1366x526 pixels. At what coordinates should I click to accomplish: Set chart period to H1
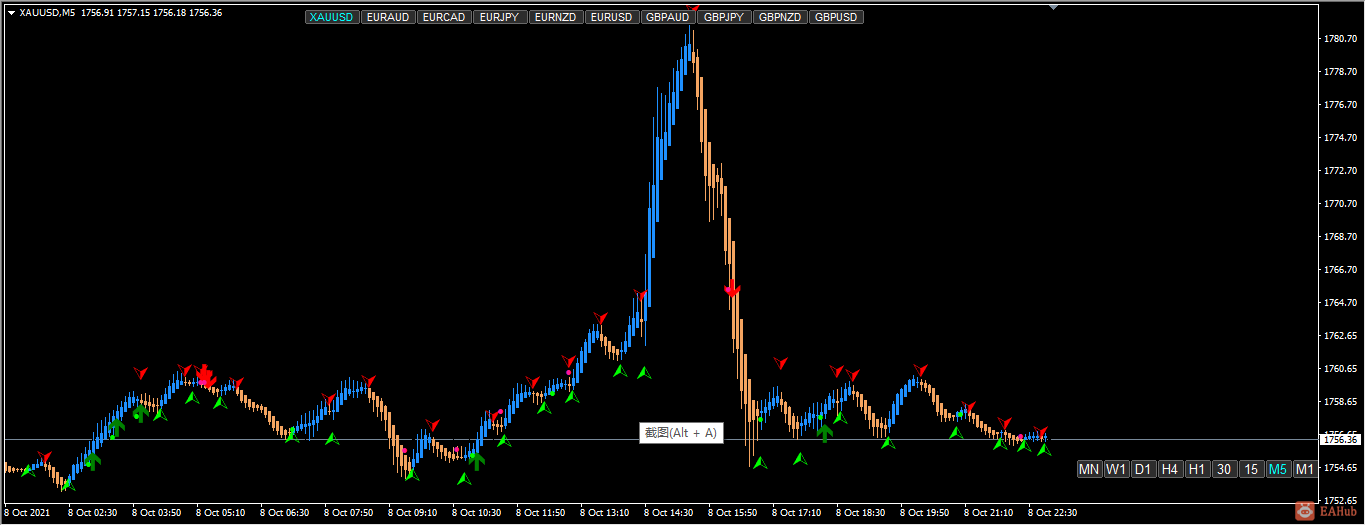tap(1197, 469)
